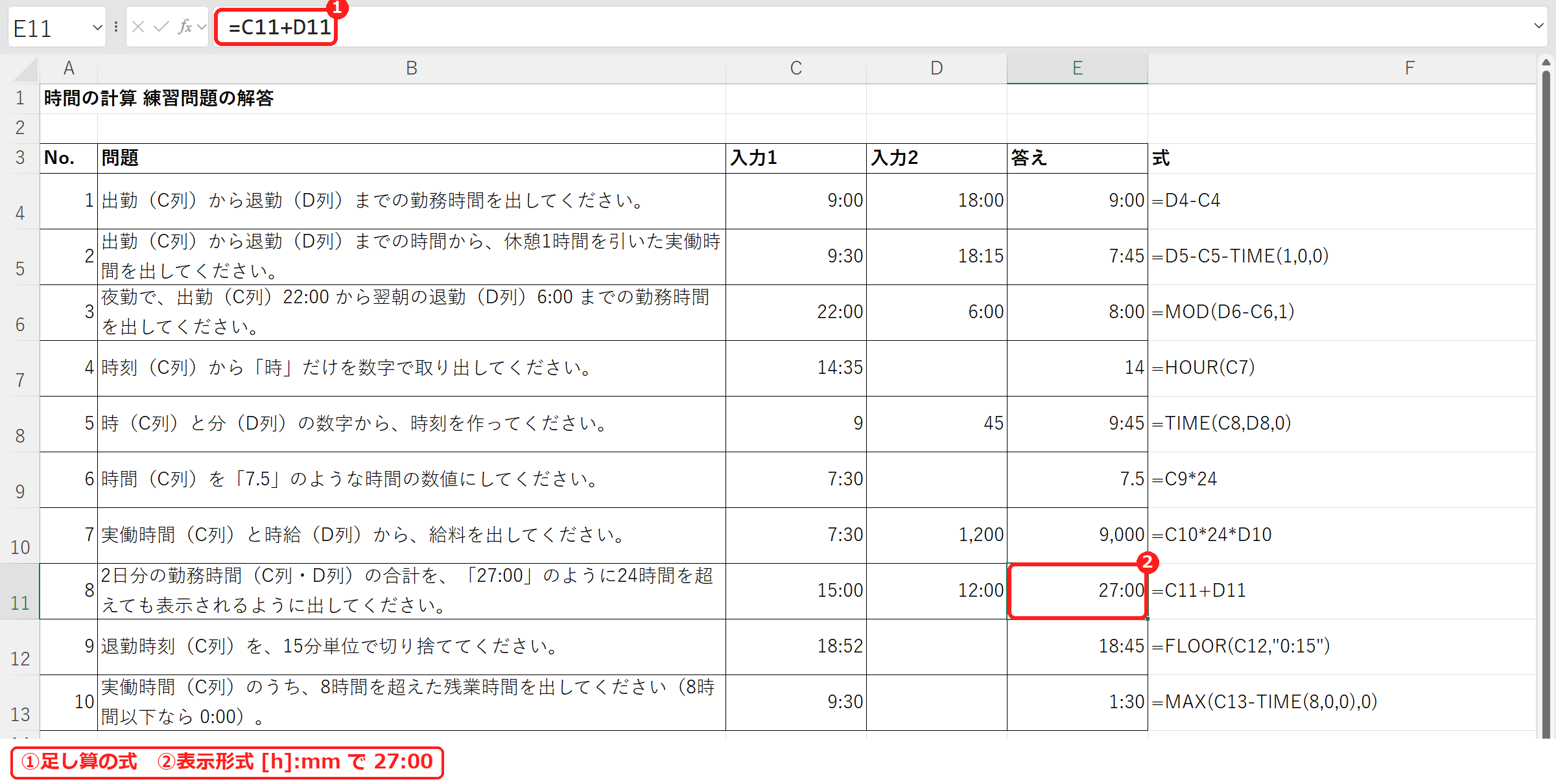
Task: Select title cell 時間の計算 練習問題の解答
Action: tap(159, 98)
